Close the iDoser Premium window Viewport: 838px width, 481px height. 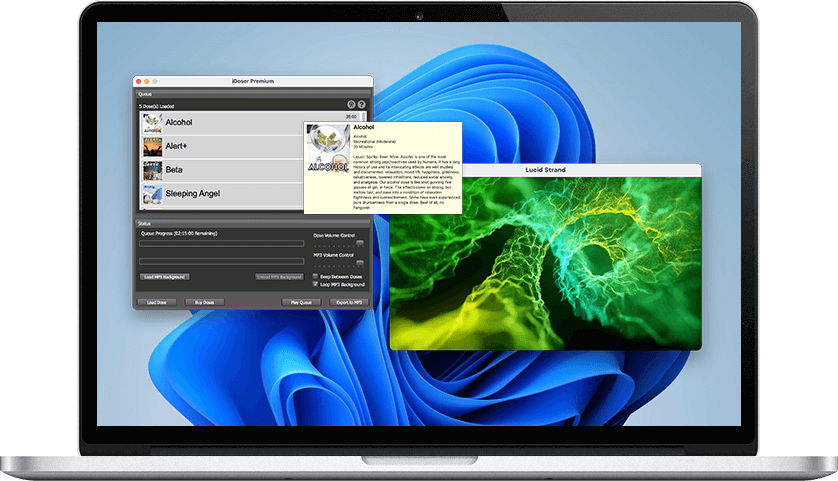138,81
